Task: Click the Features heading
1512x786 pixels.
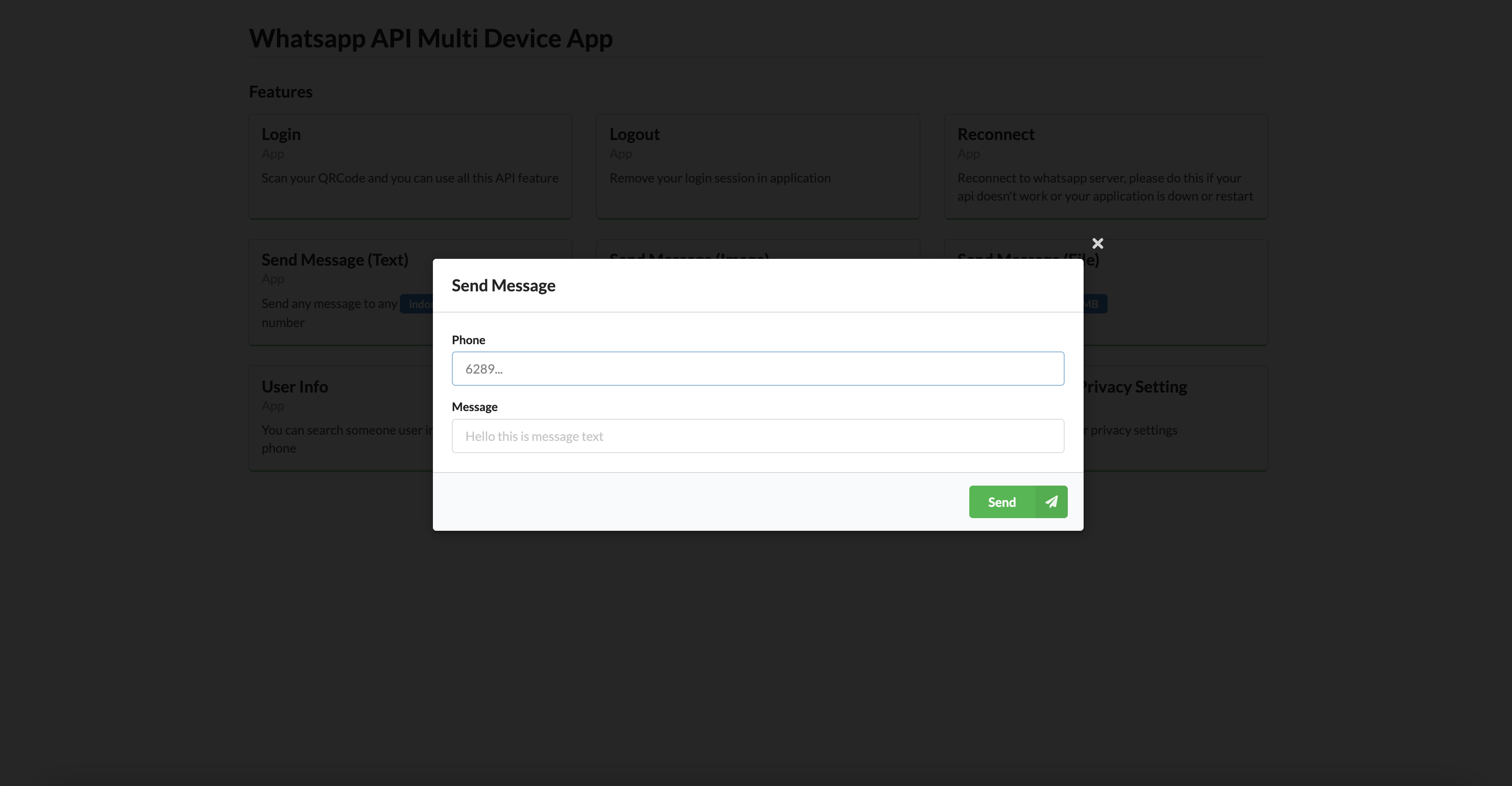Action: pos(281,92)
